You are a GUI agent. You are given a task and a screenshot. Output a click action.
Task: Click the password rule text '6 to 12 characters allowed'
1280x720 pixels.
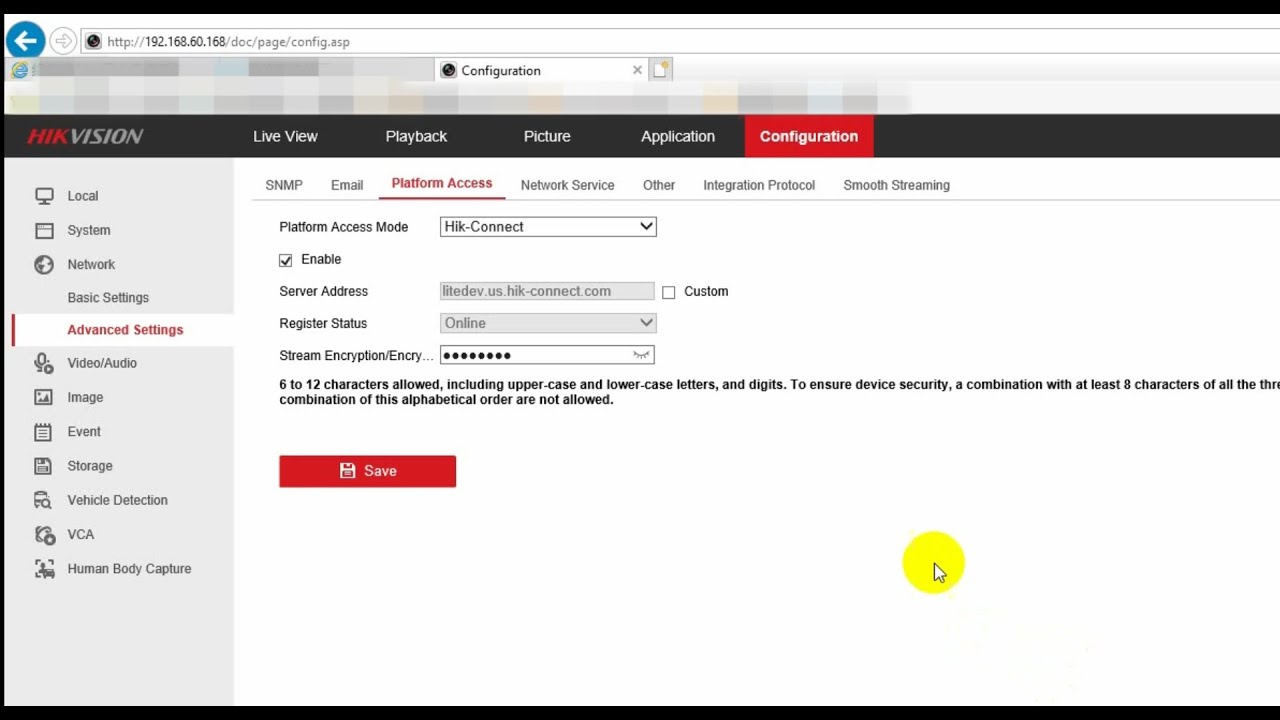coord(360,384)
